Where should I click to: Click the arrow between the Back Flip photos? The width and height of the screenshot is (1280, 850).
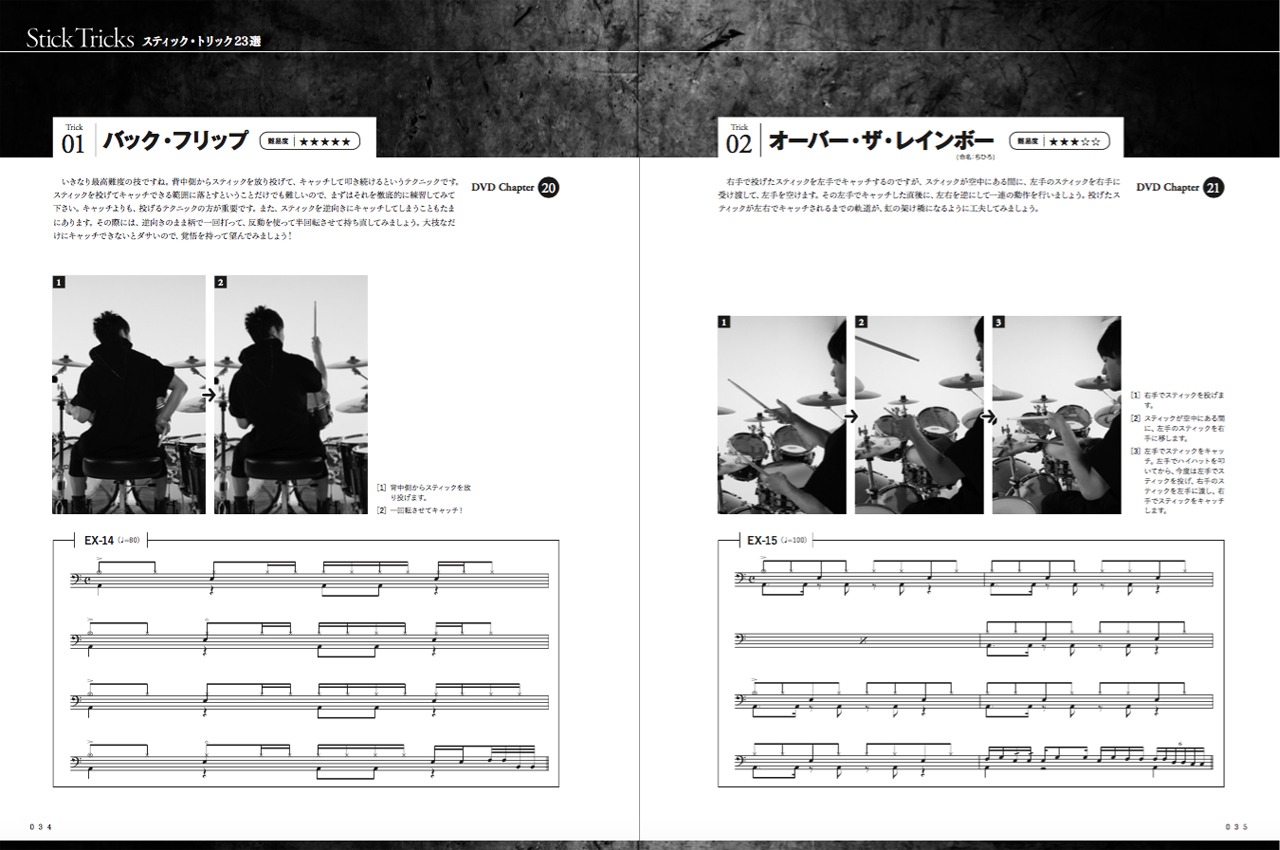209,395
